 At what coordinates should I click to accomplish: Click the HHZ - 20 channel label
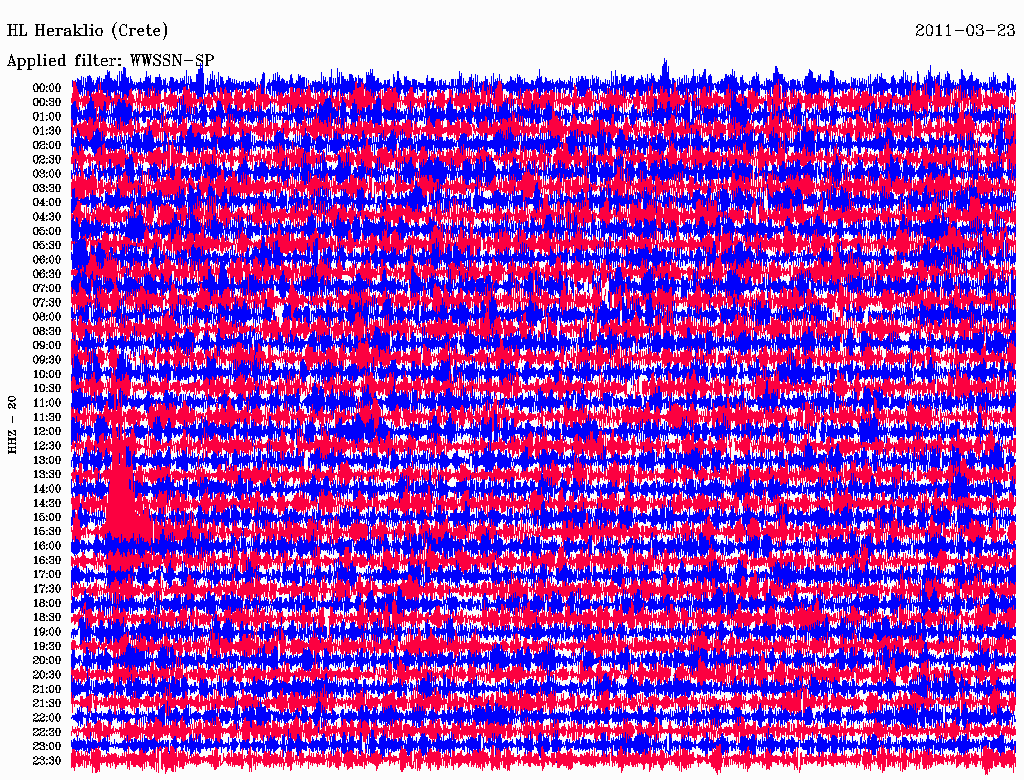click(x=12, y=425)
